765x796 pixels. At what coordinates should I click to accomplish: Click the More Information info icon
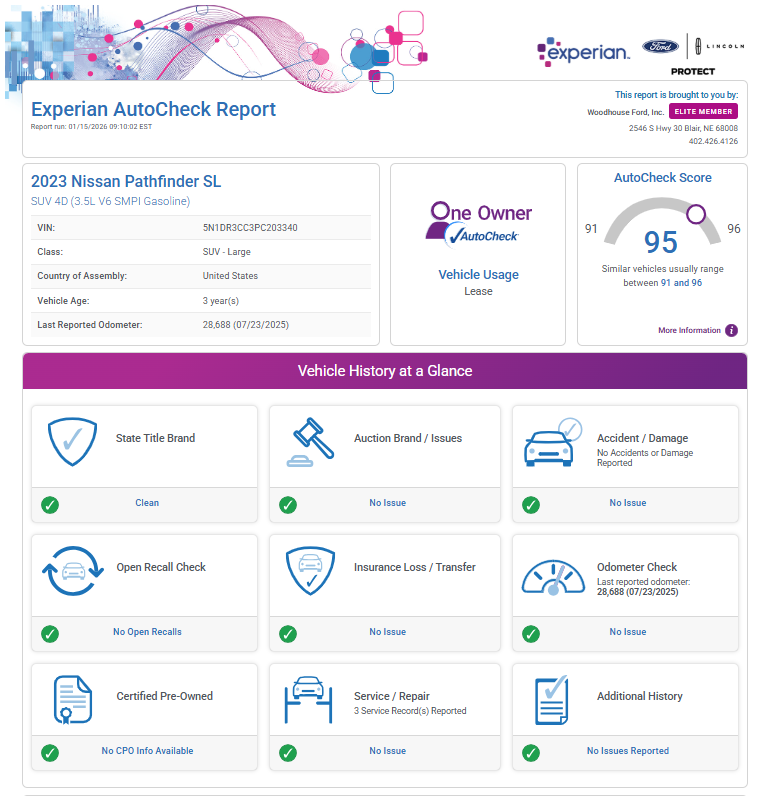731,331
